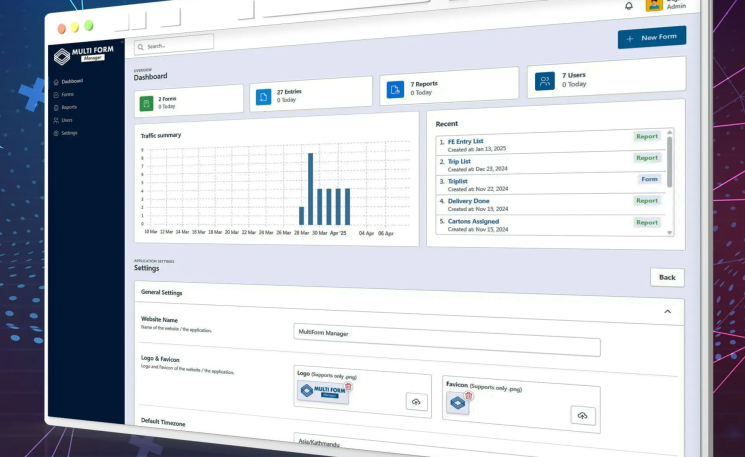Open Users in the sidebar

[x=67, y=120]
